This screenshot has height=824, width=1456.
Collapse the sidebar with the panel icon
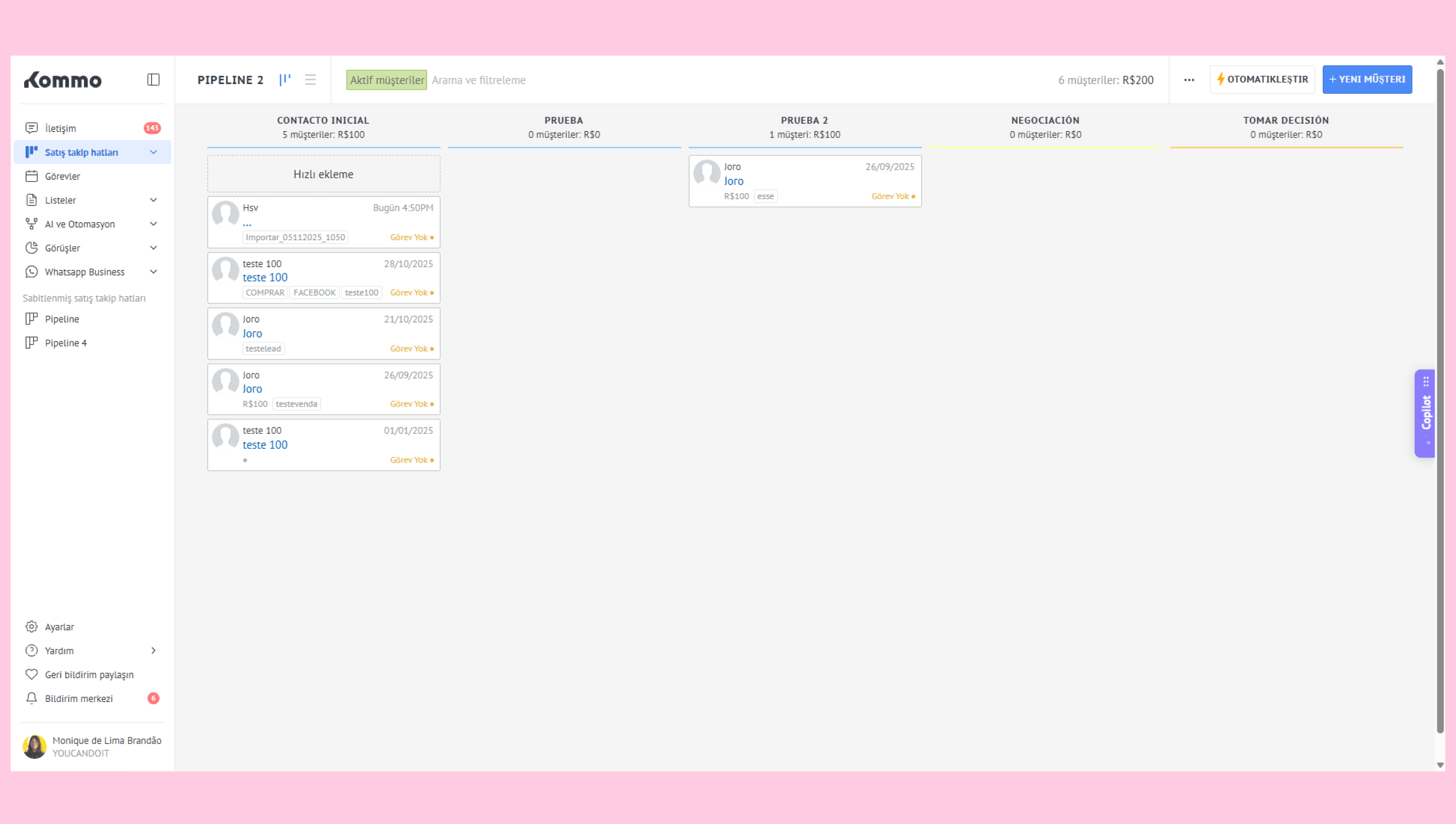point(154,80)
